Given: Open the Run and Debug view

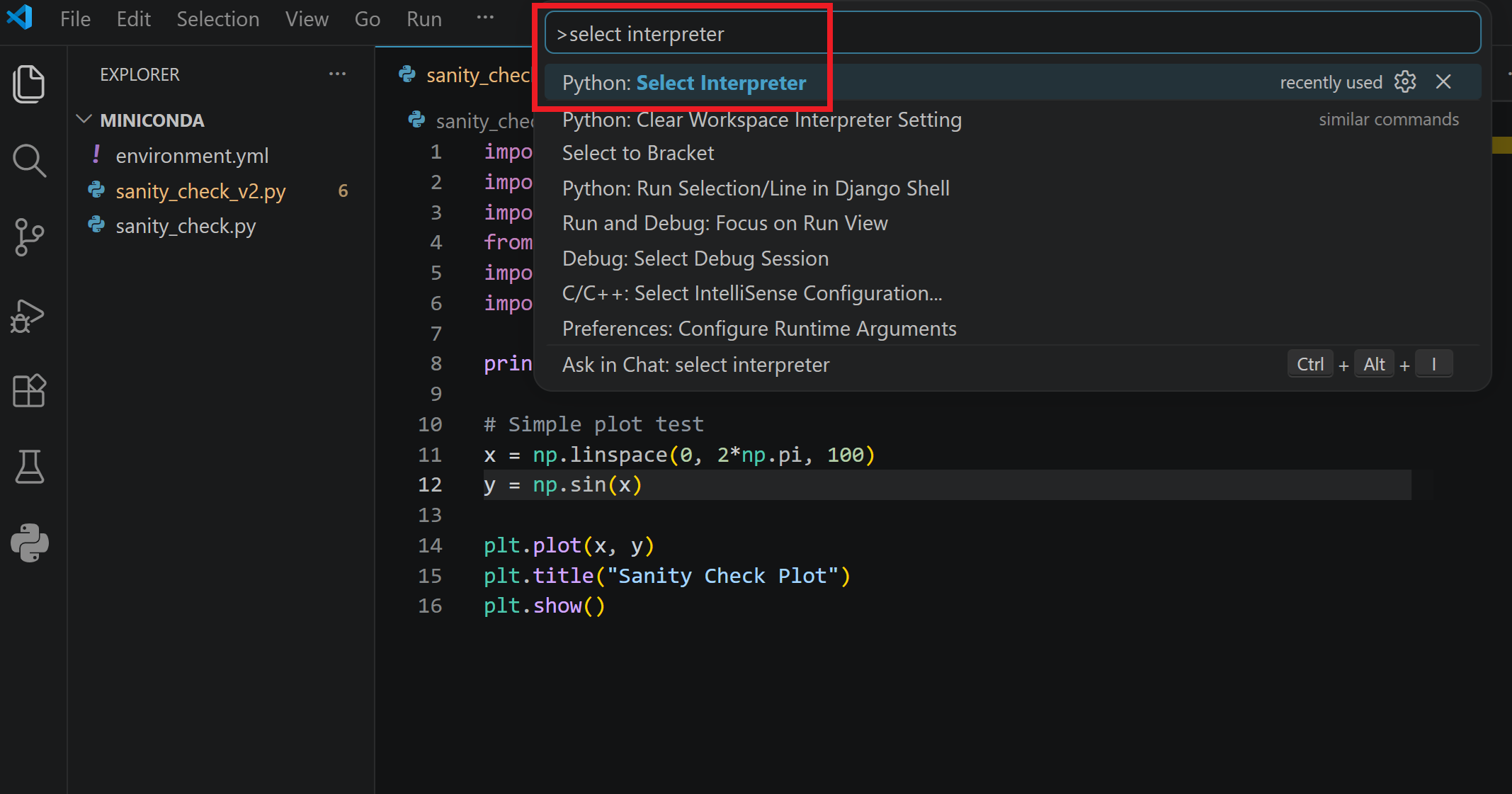Looking at the screenshot, I should pyautogui.click(x=29, y=315).
